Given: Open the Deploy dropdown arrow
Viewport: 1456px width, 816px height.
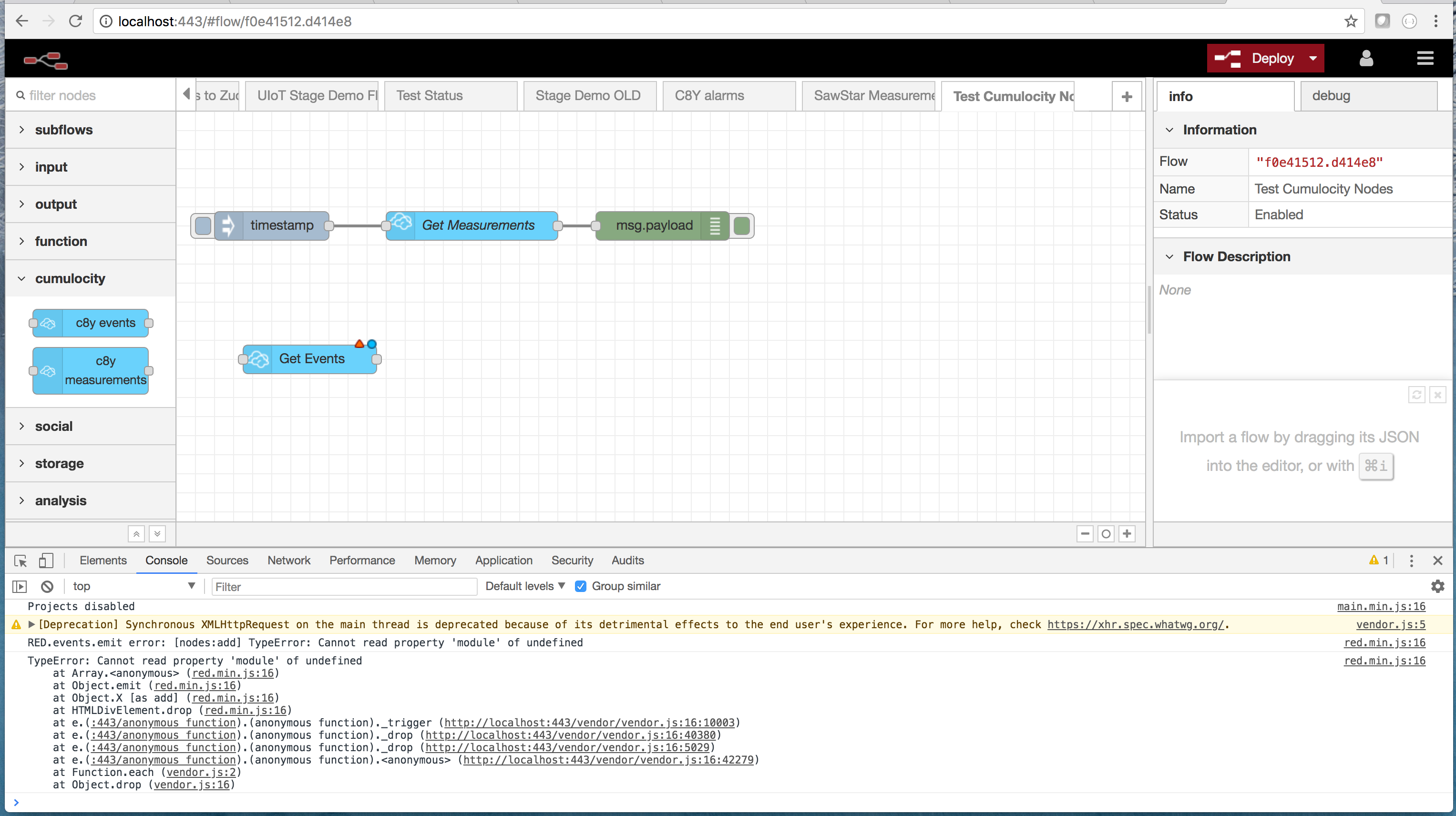Looking at the screenshot, I should pos(1313,58).
